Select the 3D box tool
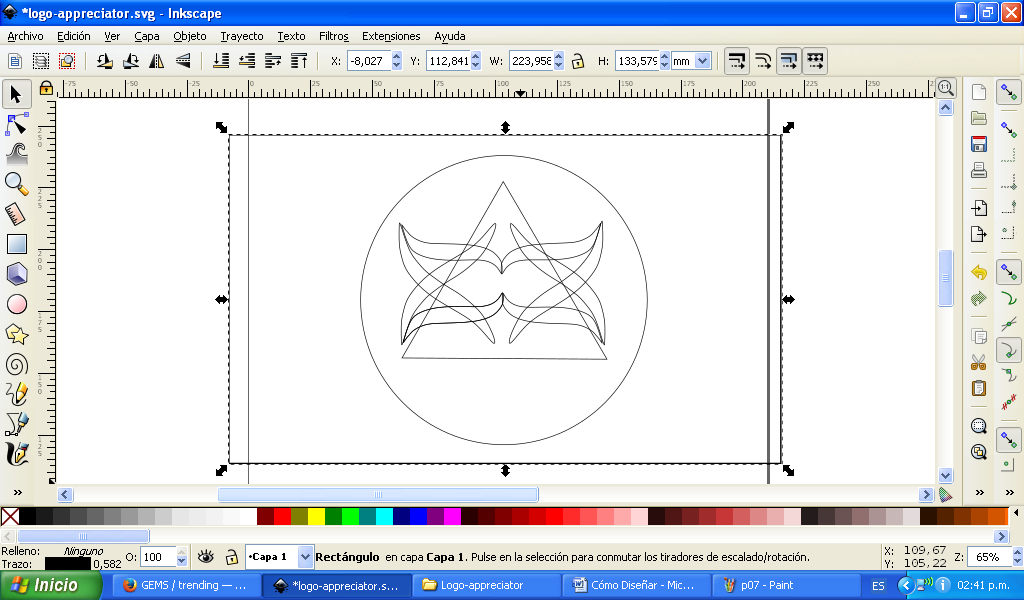 [16, 274]
